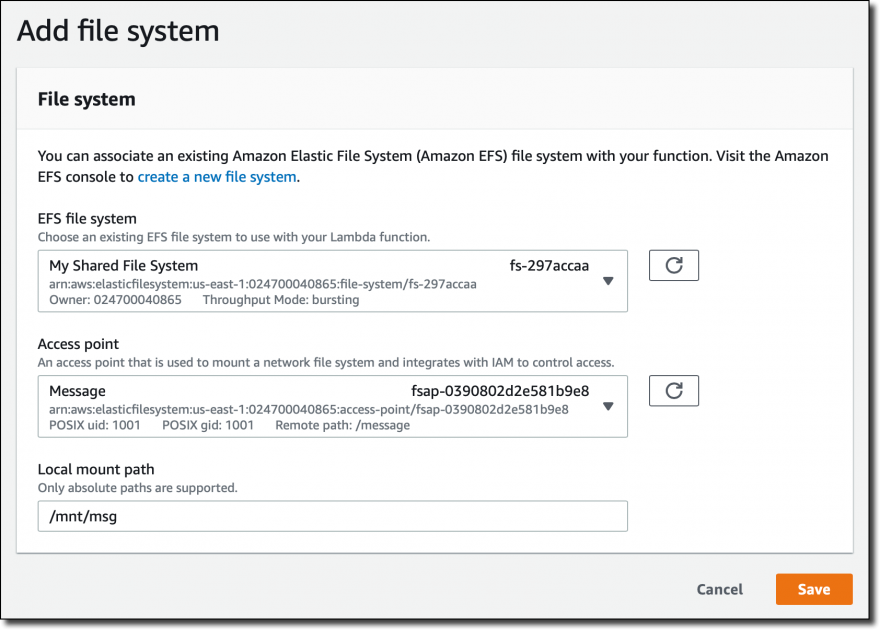
Task: Click the Add file system page title
Action: [118, 31]
